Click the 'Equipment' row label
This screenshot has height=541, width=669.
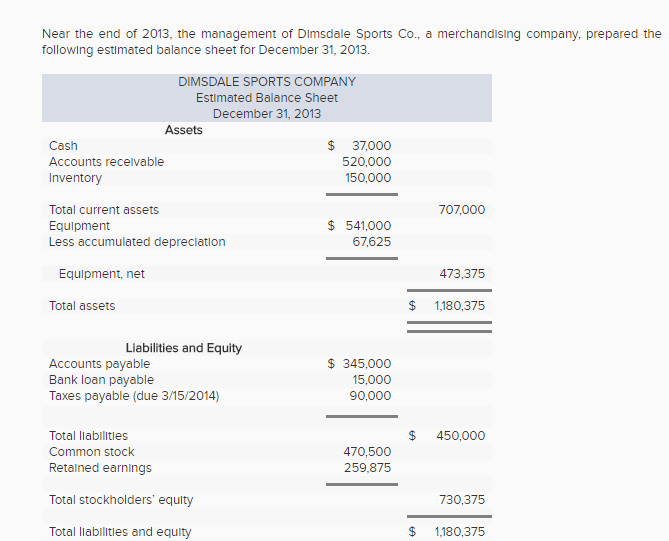(79, 226)
